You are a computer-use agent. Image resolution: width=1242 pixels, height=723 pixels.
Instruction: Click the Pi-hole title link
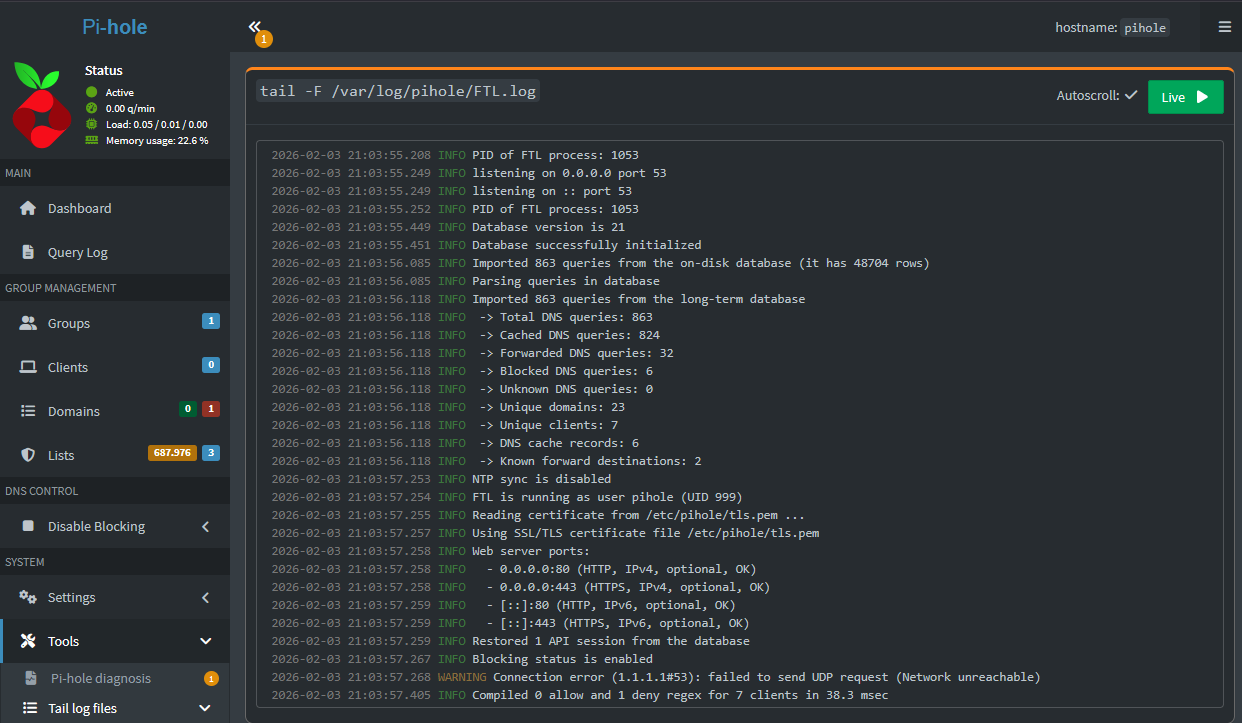click(x=114, y=27)
